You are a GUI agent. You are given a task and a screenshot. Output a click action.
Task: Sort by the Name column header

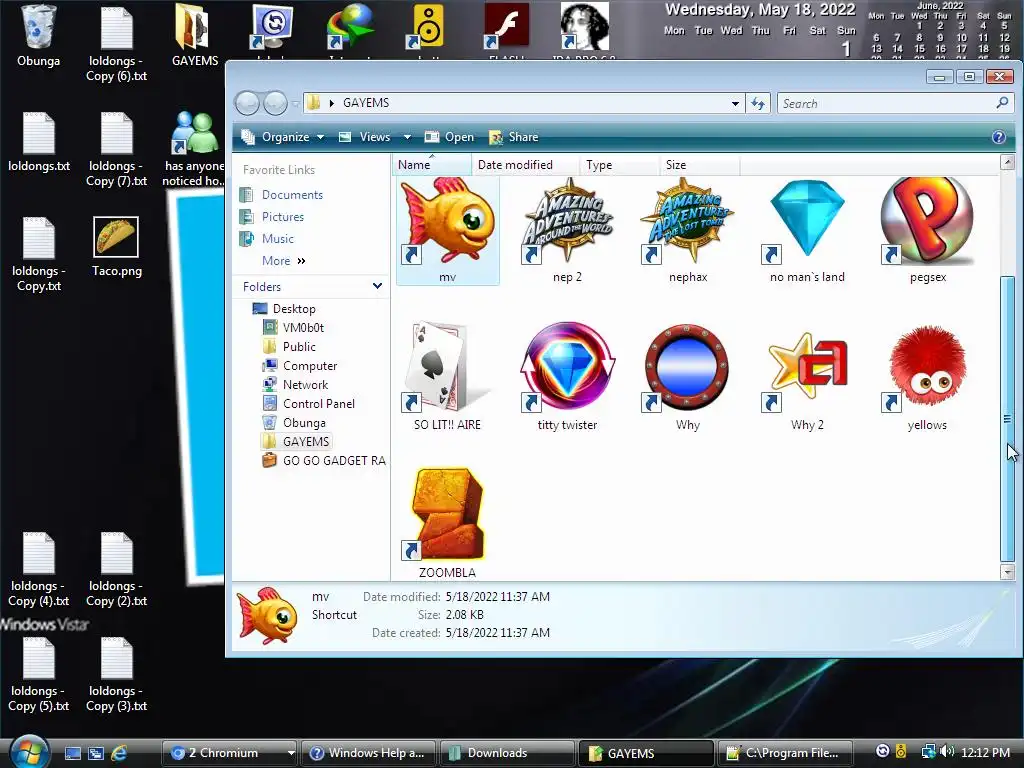(432, 165)
